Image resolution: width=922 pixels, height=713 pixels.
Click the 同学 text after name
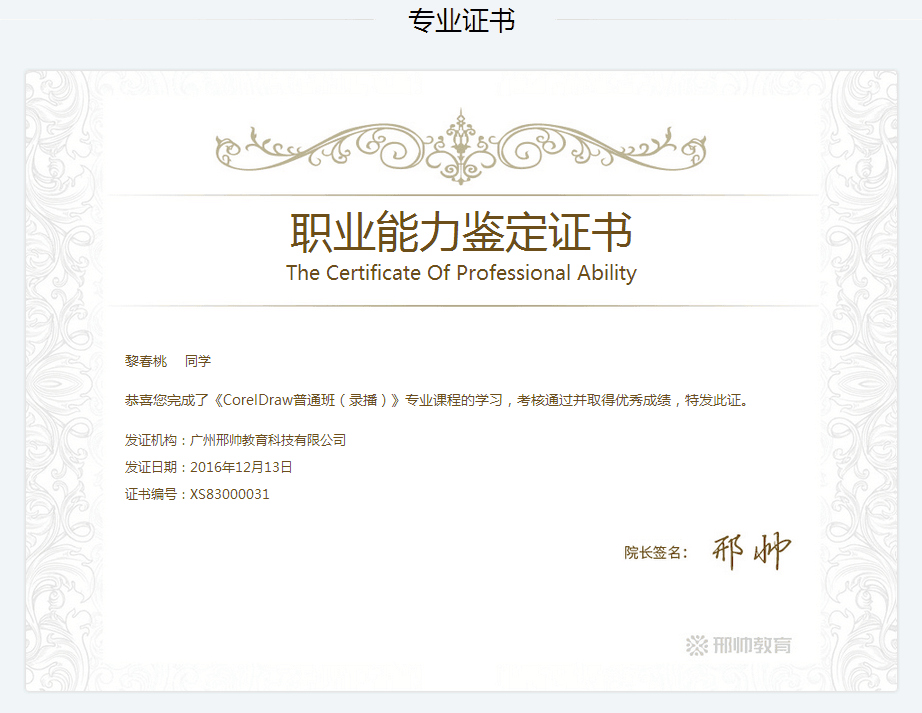pyautogui.click(x=198, y=361)
